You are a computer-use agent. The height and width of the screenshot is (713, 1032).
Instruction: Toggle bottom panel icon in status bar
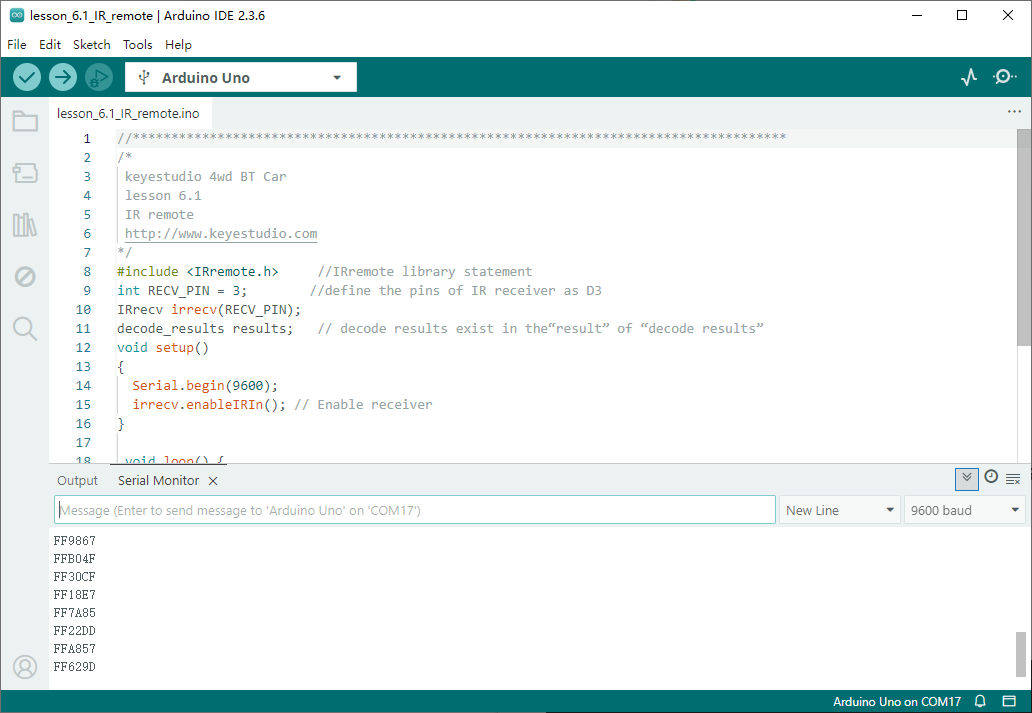1009,701
